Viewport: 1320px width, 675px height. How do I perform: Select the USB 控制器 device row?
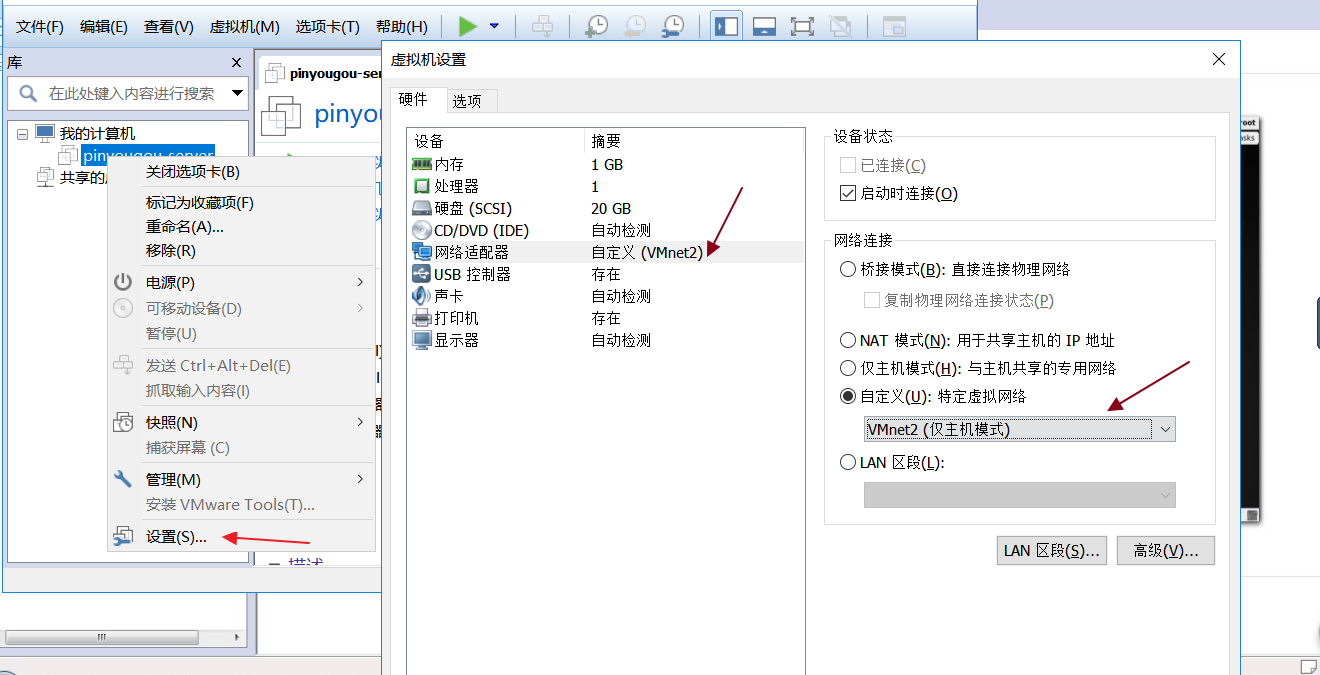pyautogui.click(x=606, y=274)
